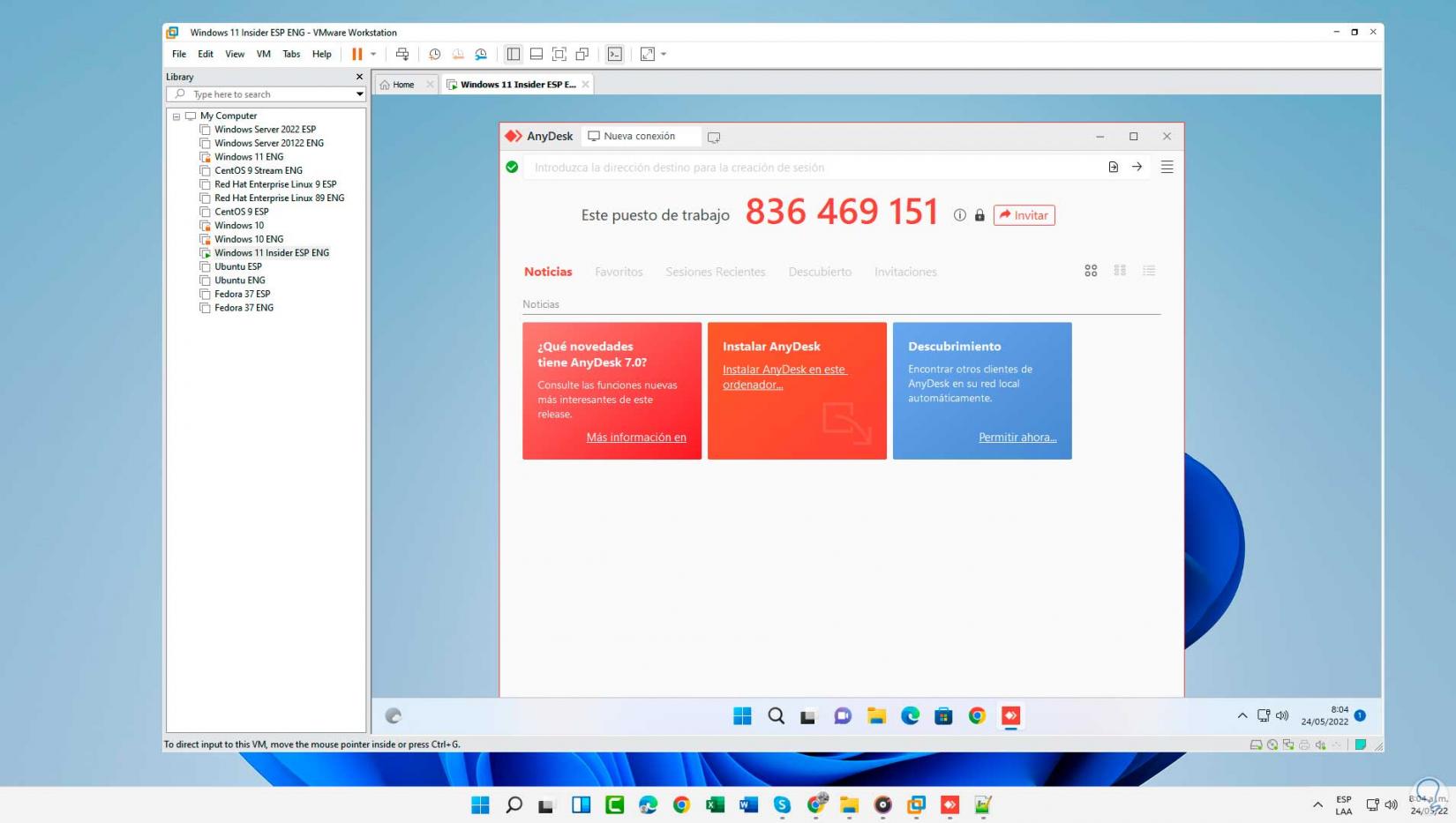The width and height of the screenshot is (1456, 823).
Task: Open the Library search dropdown arrow
Action: (x=359, y=94)
